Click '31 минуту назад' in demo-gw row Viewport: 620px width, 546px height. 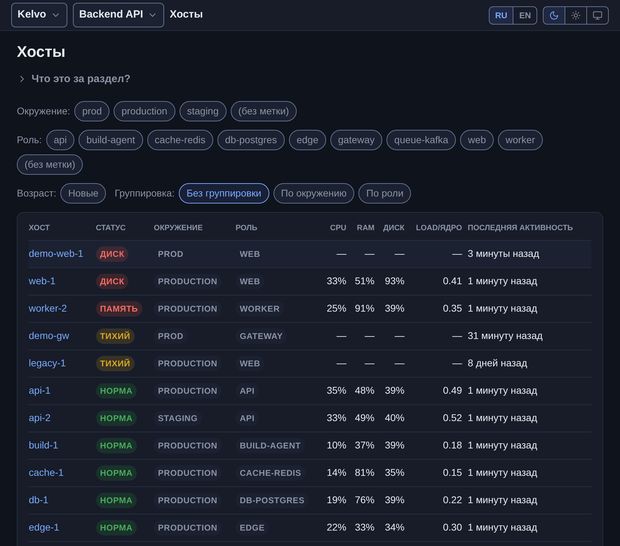point(505,336)
